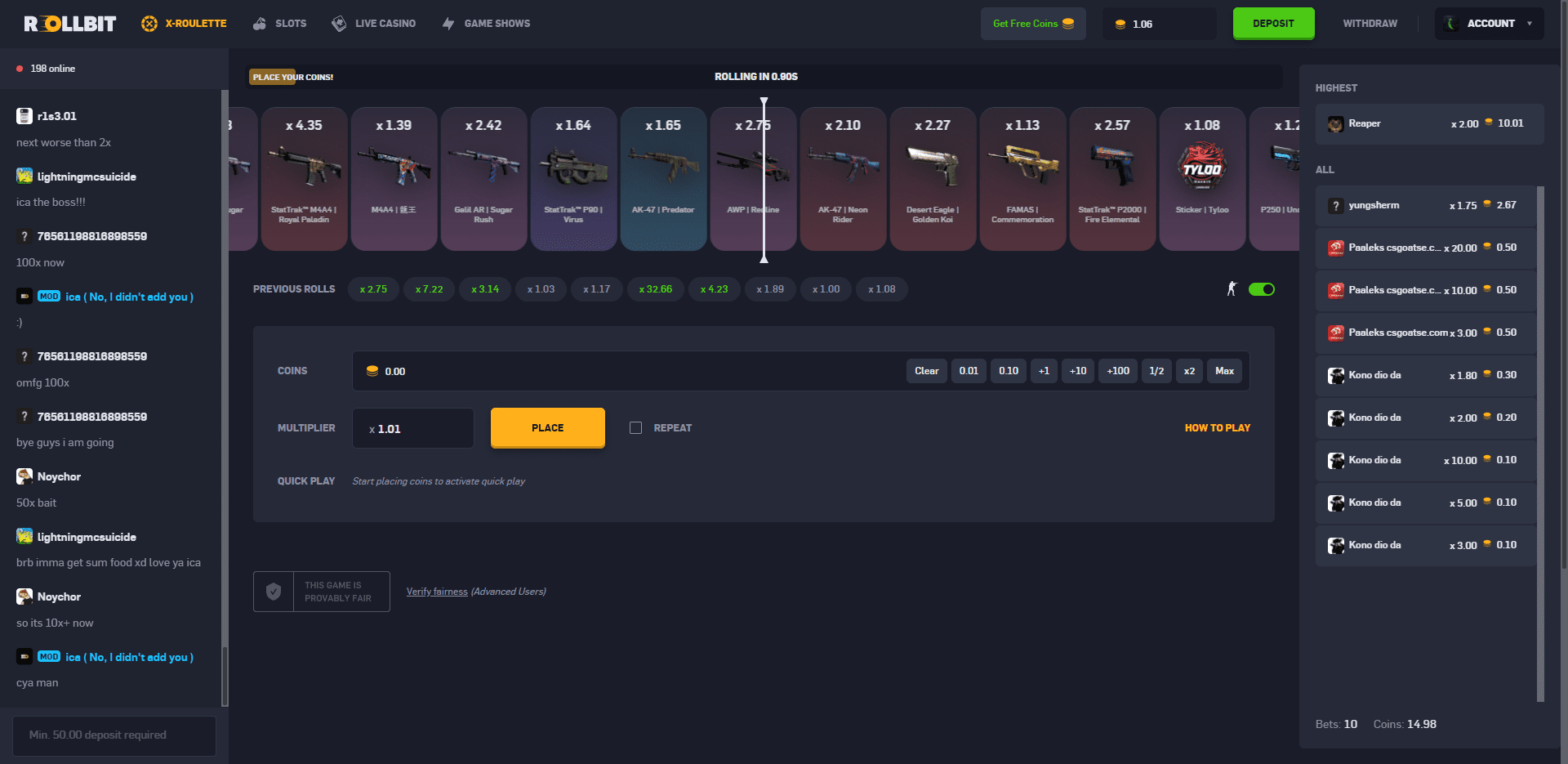Click the Rollbit logo

coord(70,24)
